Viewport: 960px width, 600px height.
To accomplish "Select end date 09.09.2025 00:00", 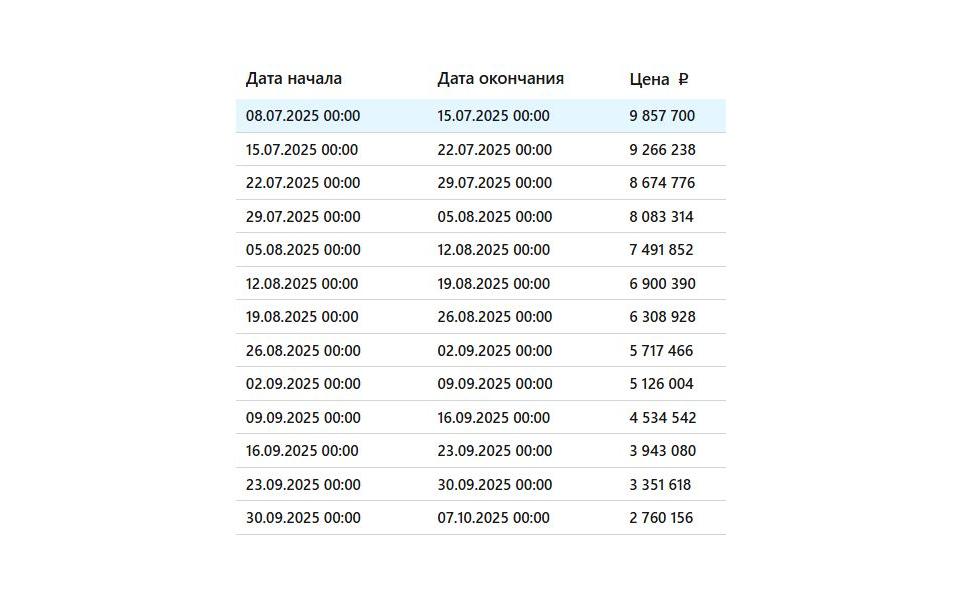I will click(x=495, y=383).
